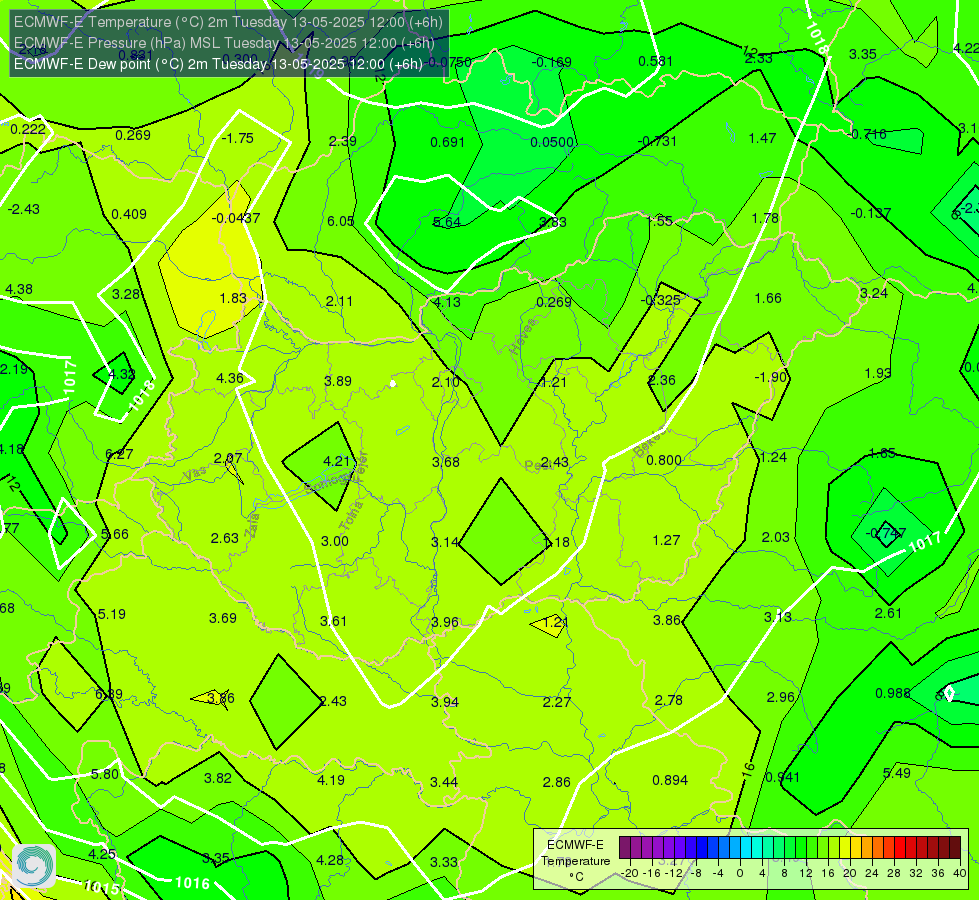Click the dew point value -0.731
The image size is (979, 900).
tap(657, 141)
